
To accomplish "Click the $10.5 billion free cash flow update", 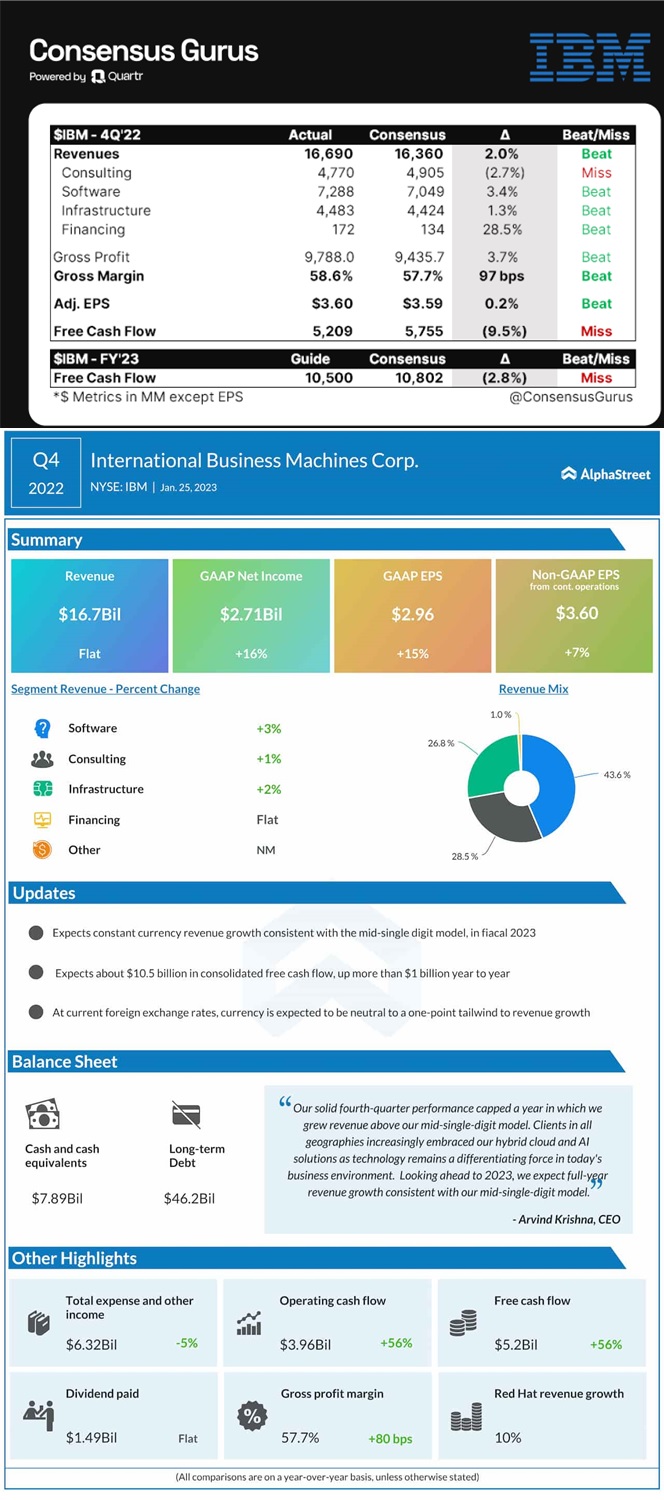I will tap(282, 973).
